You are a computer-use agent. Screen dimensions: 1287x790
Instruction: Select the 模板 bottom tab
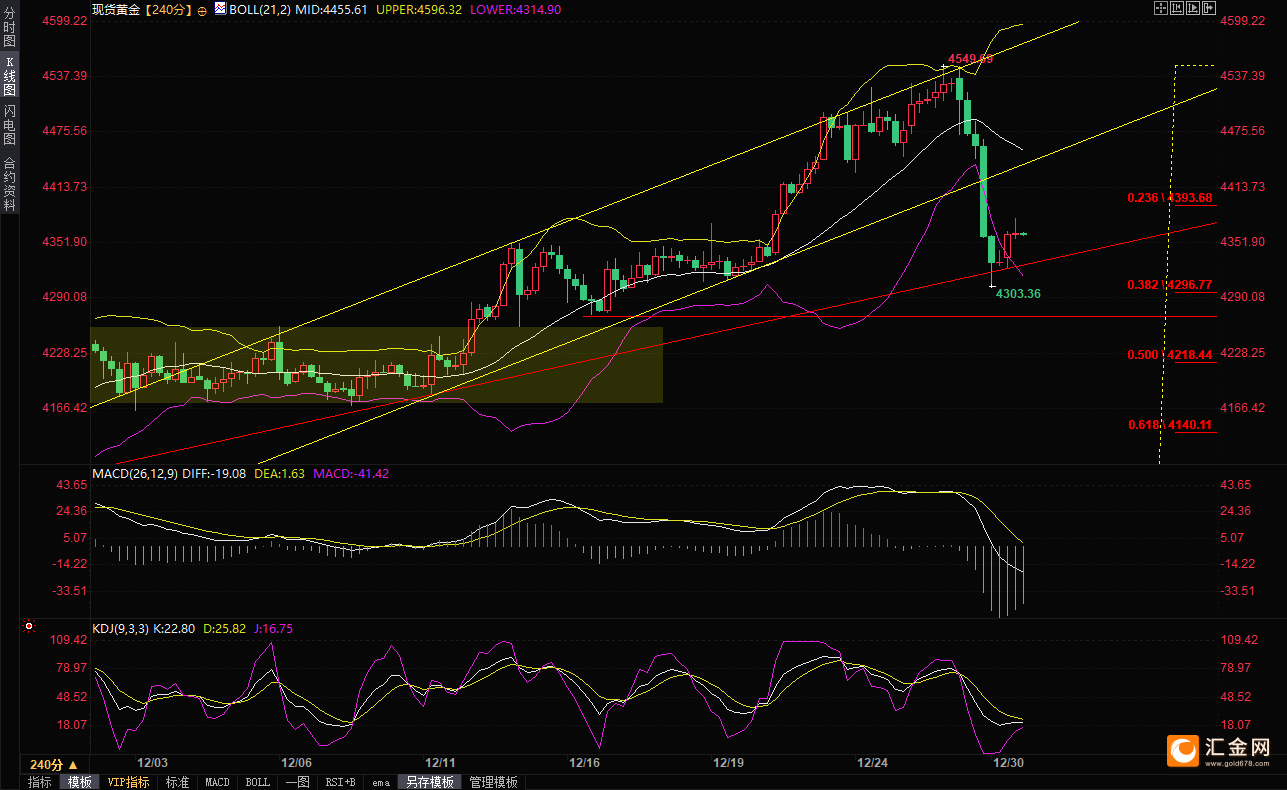point(80,782)
